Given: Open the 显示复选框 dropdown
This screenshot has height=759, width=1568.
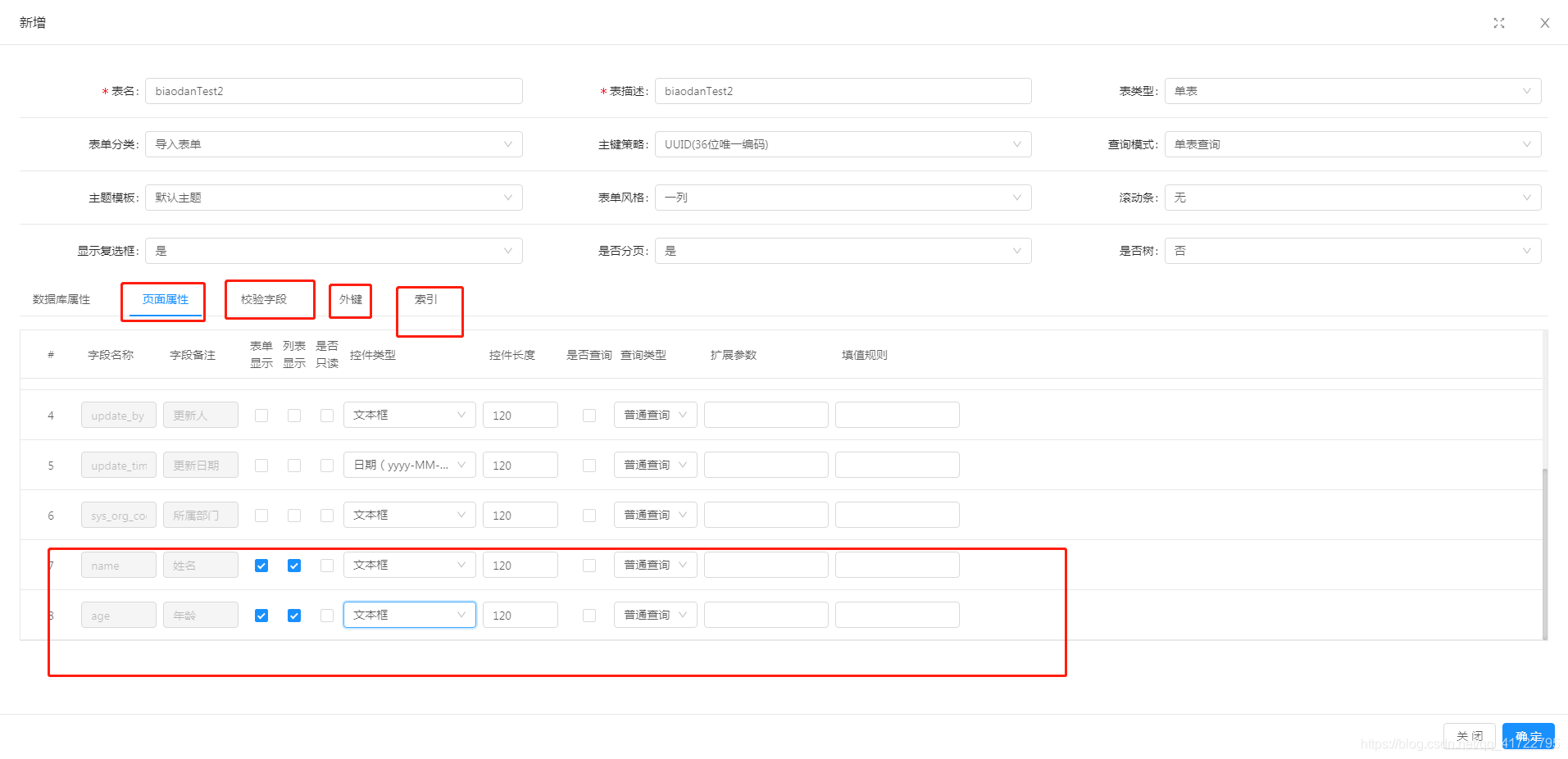Looking at the screenshot, I should click(334, 251).
